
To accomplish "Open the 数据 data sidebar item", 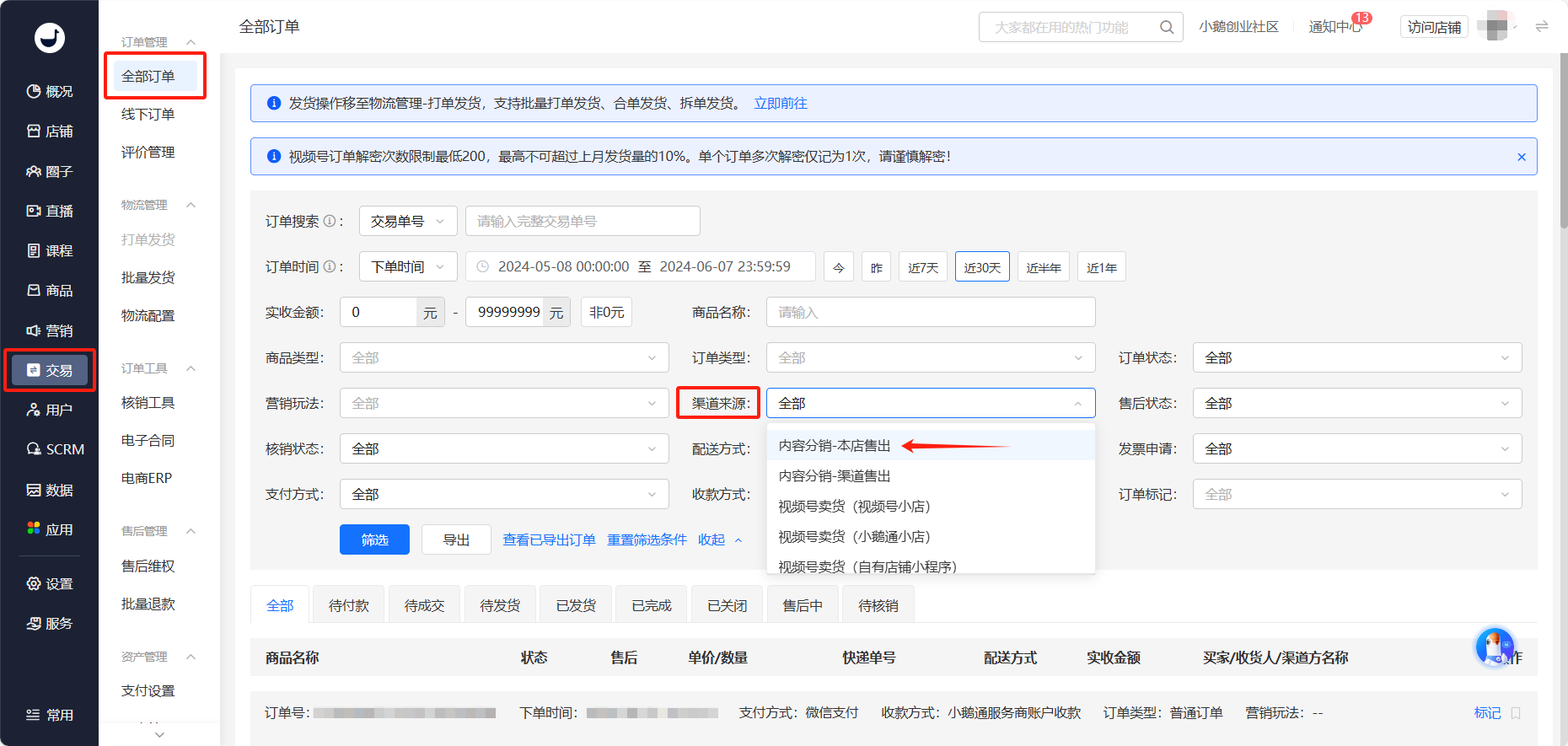I will [49, 490].
